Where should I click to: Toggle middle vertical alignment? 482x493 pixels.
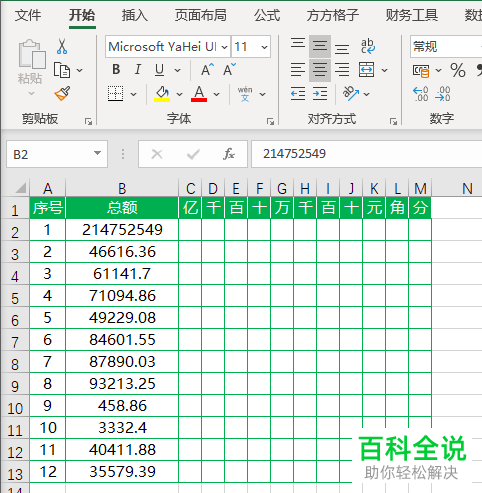[320, 46]
